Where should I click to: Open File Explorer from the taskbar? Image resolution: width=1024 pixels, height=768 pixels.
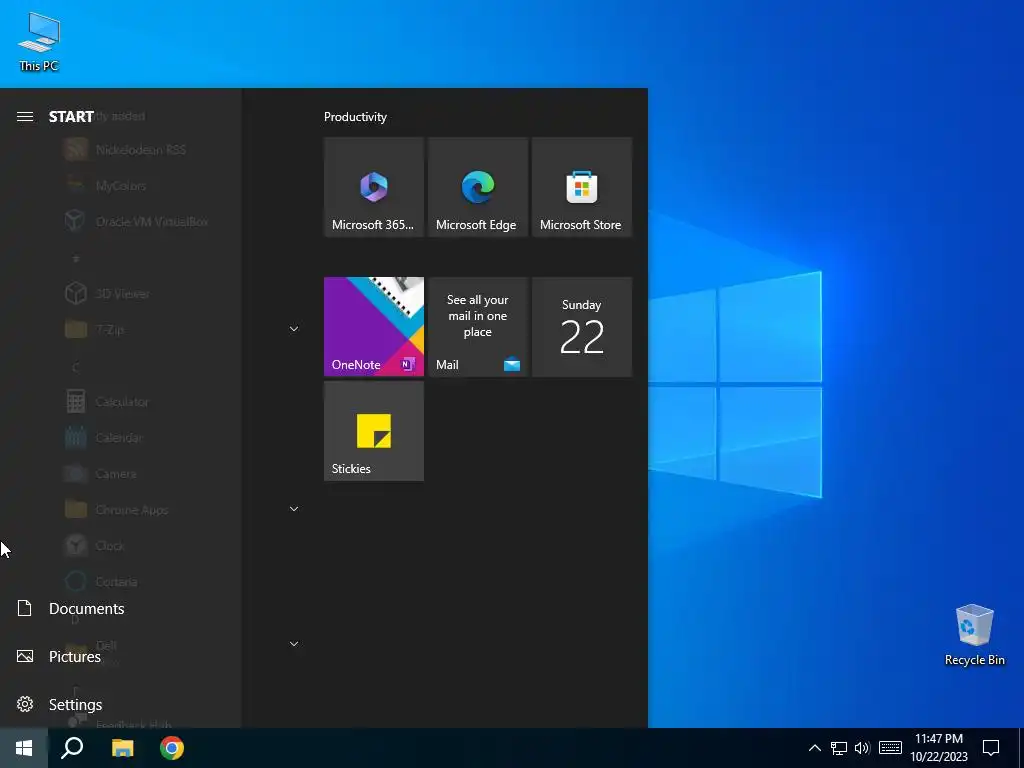click(x=122, y=748)
